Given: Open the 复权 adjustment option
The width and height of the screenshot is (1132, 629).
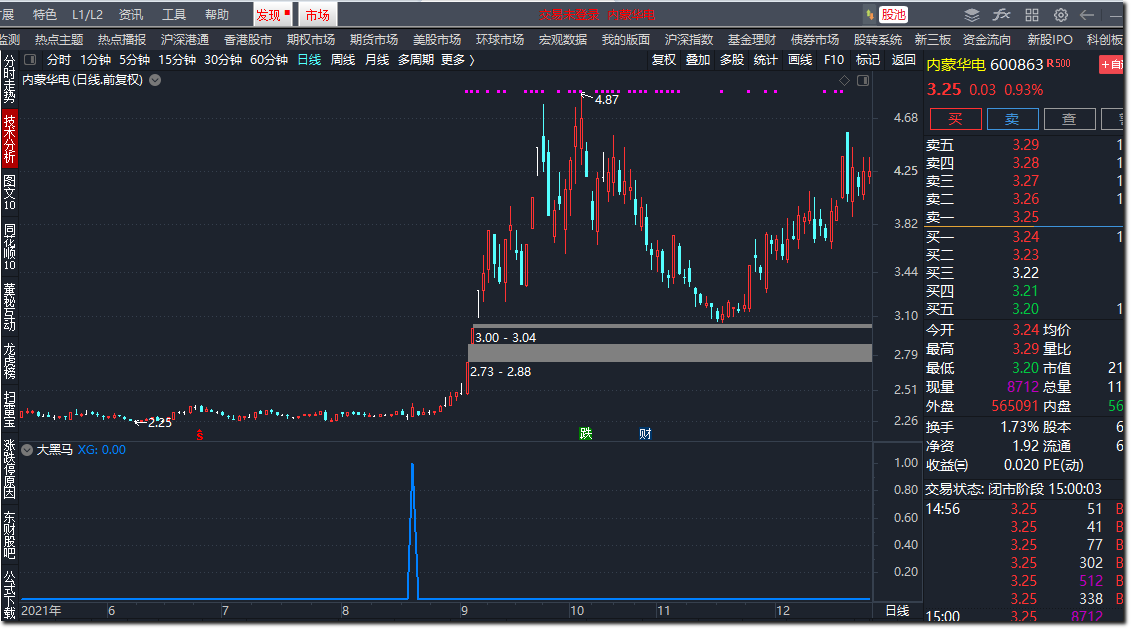Looking at the screenshot, I should point(664,60).
